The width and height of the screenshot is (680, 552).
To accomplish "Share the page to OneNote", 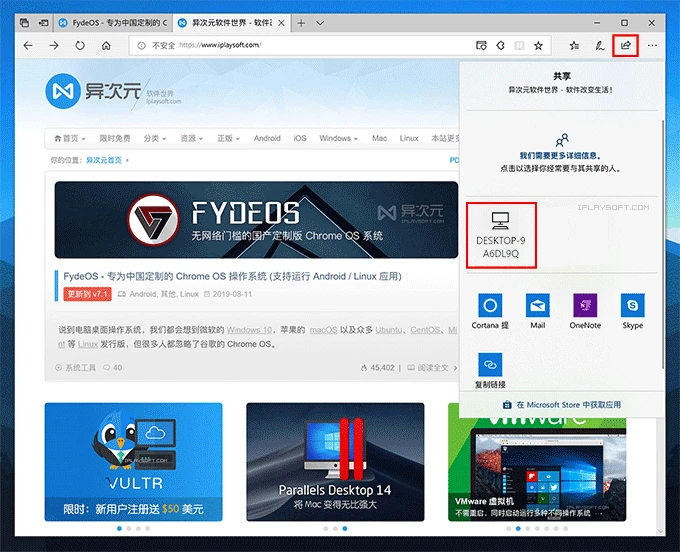I will (585, 308).
